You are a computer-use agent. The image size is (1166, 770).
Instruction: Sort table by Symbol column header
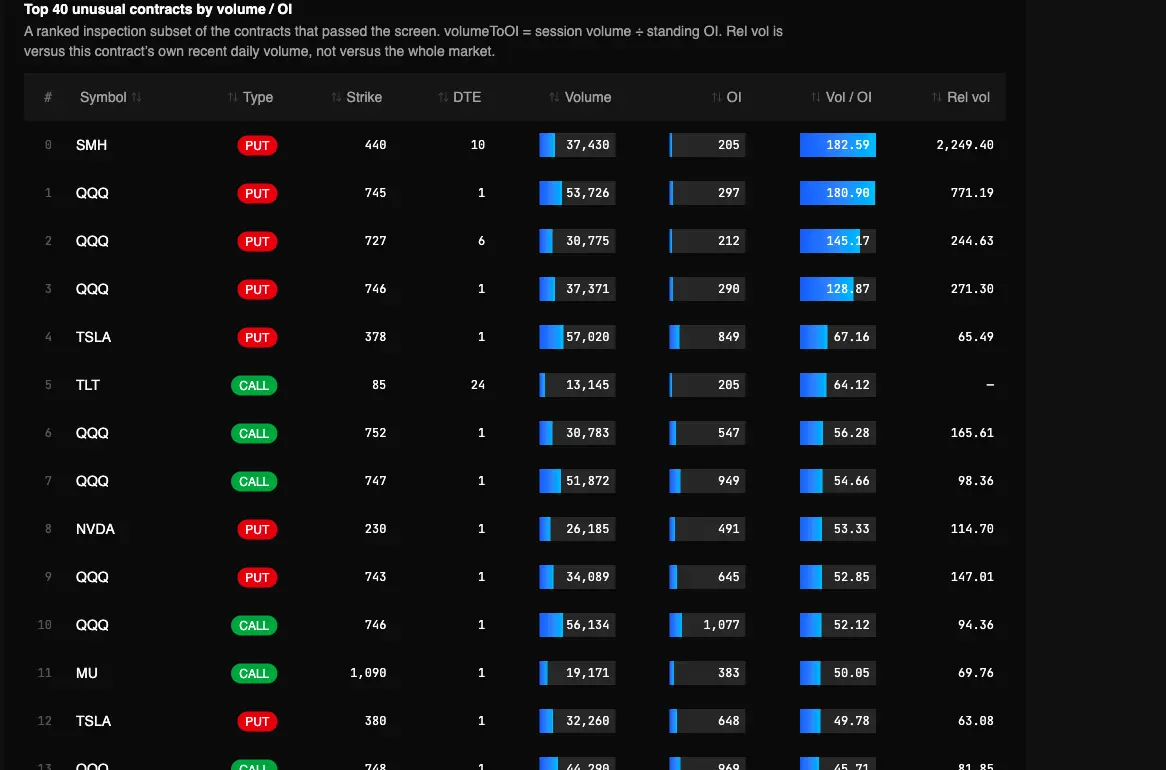[110, 97]
